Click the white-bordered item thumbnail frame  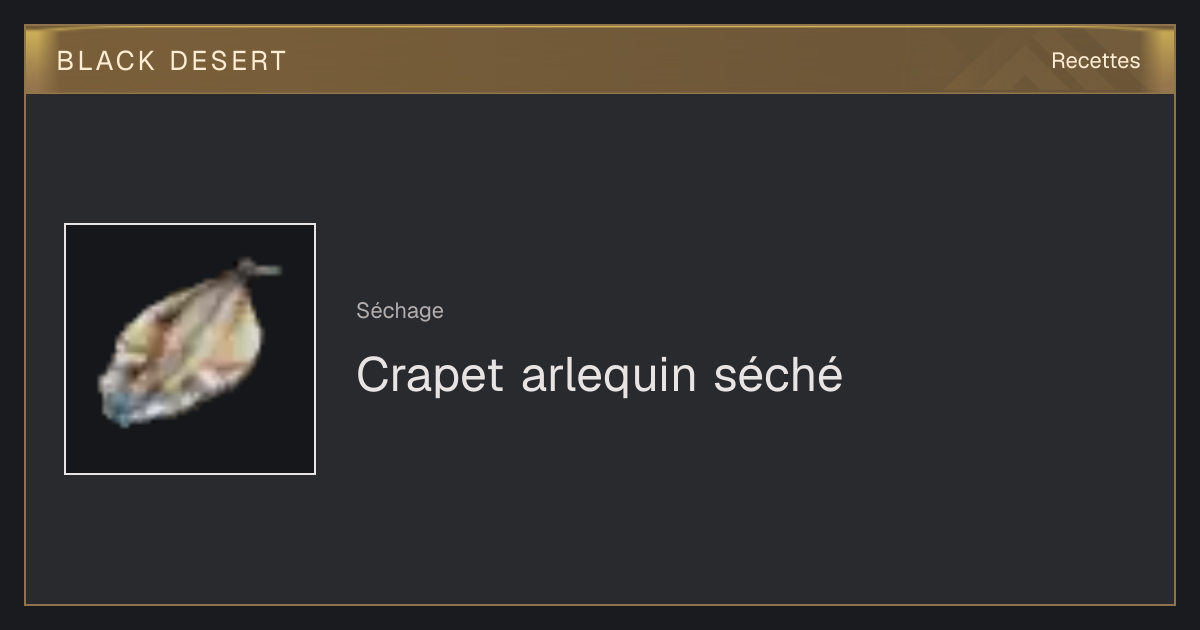click(x=190, y=349)
